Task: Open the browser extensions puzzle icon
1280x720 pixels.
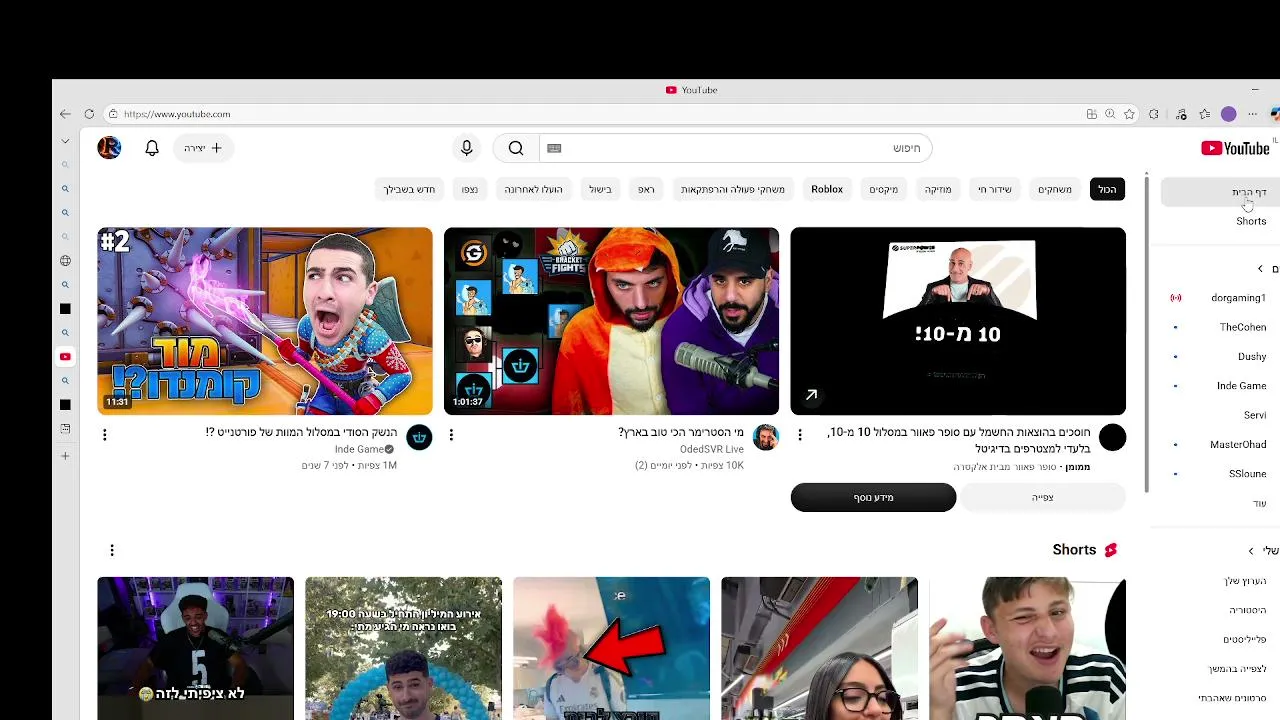Action: tap(1154, 114)
